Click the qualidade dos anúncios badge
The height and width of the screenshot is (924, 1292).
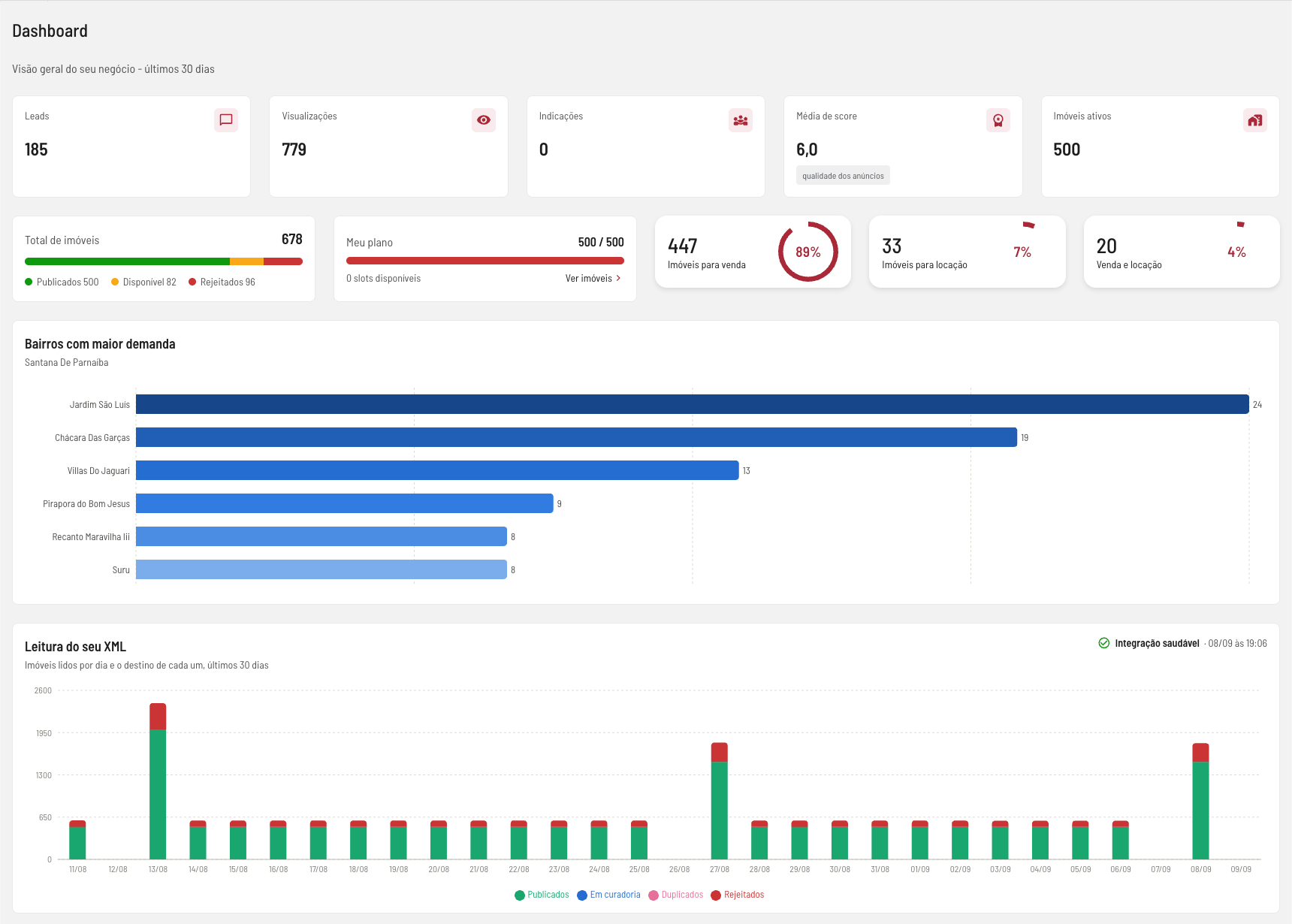[843, 176]
